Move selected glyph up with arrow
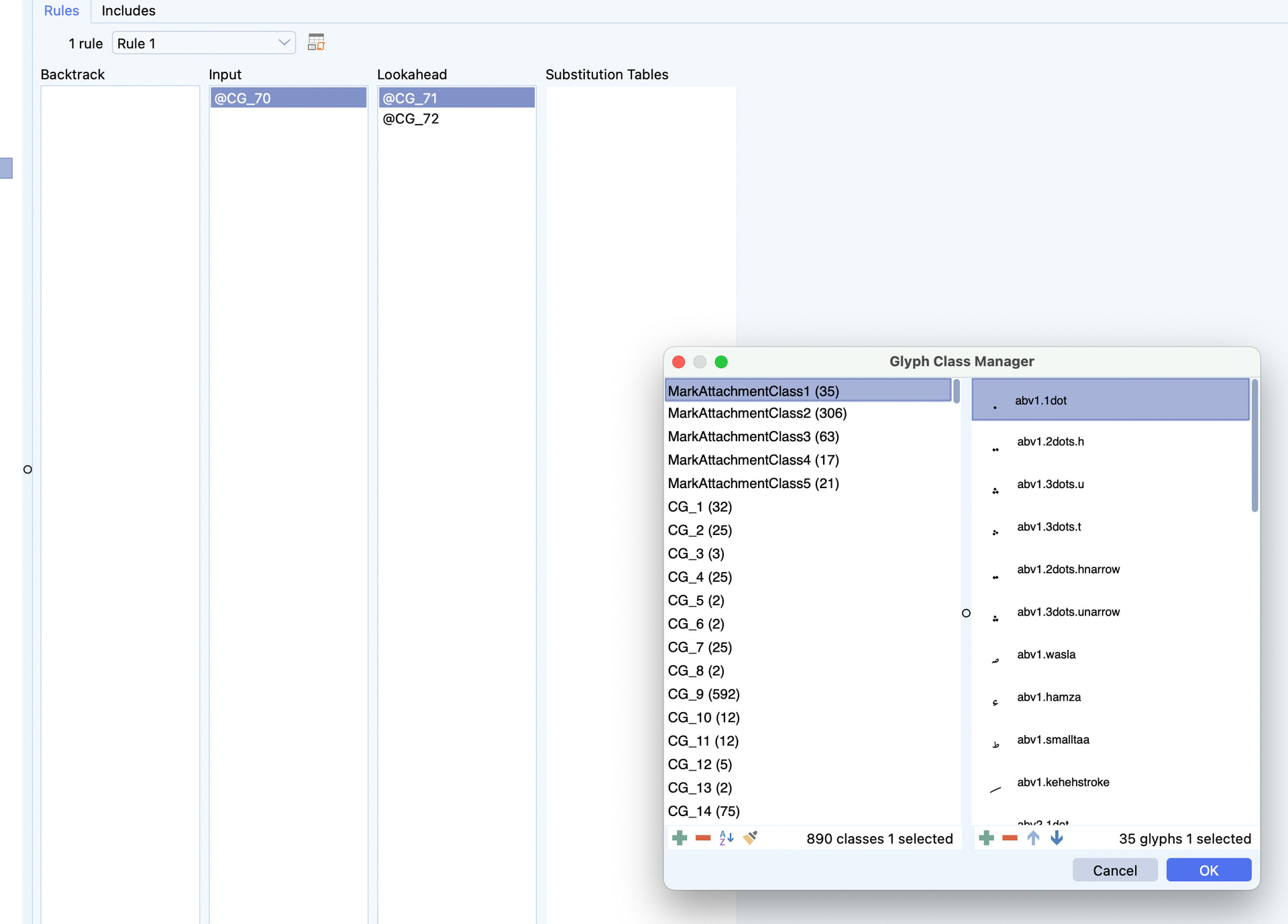This screenshot has height=924, width=1288. point(1033,838)
